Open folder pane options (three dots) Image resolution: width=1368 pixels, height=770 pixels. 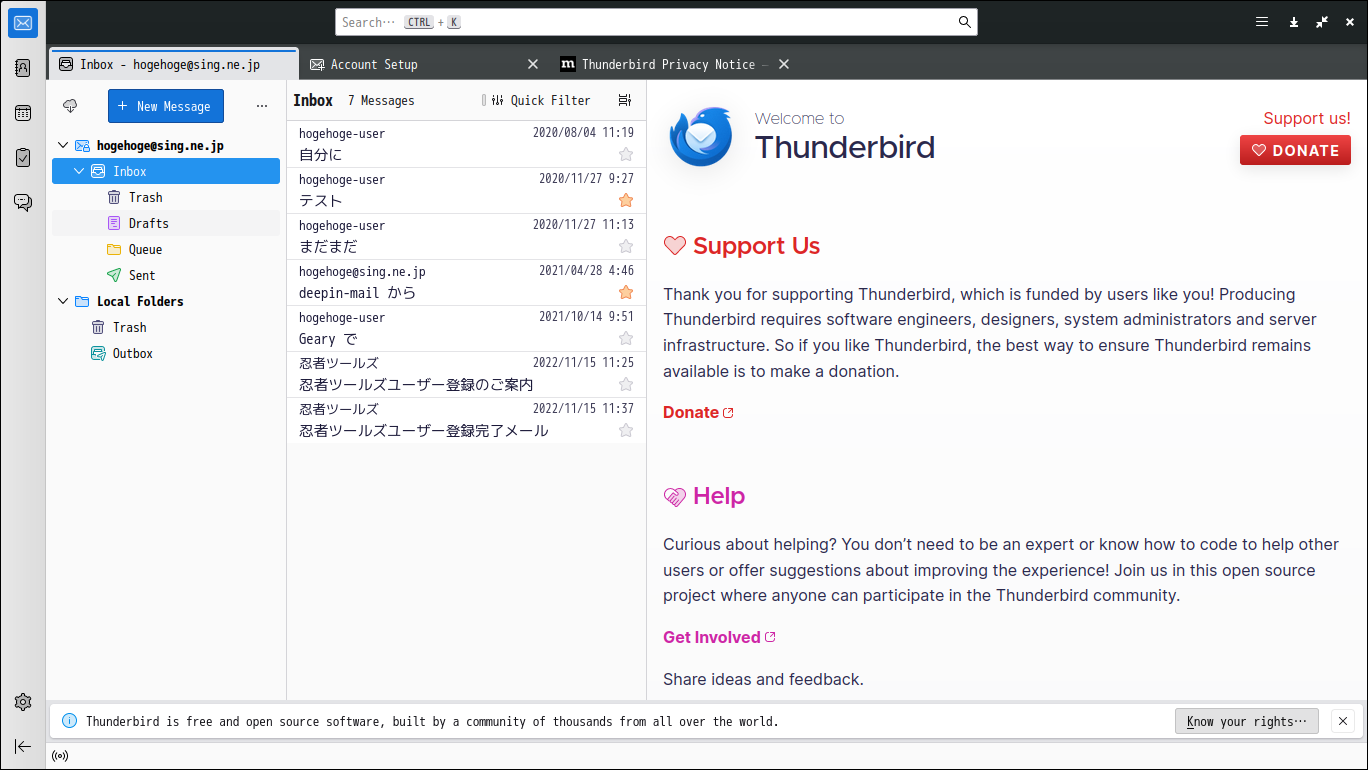click(x=262, y=106)
